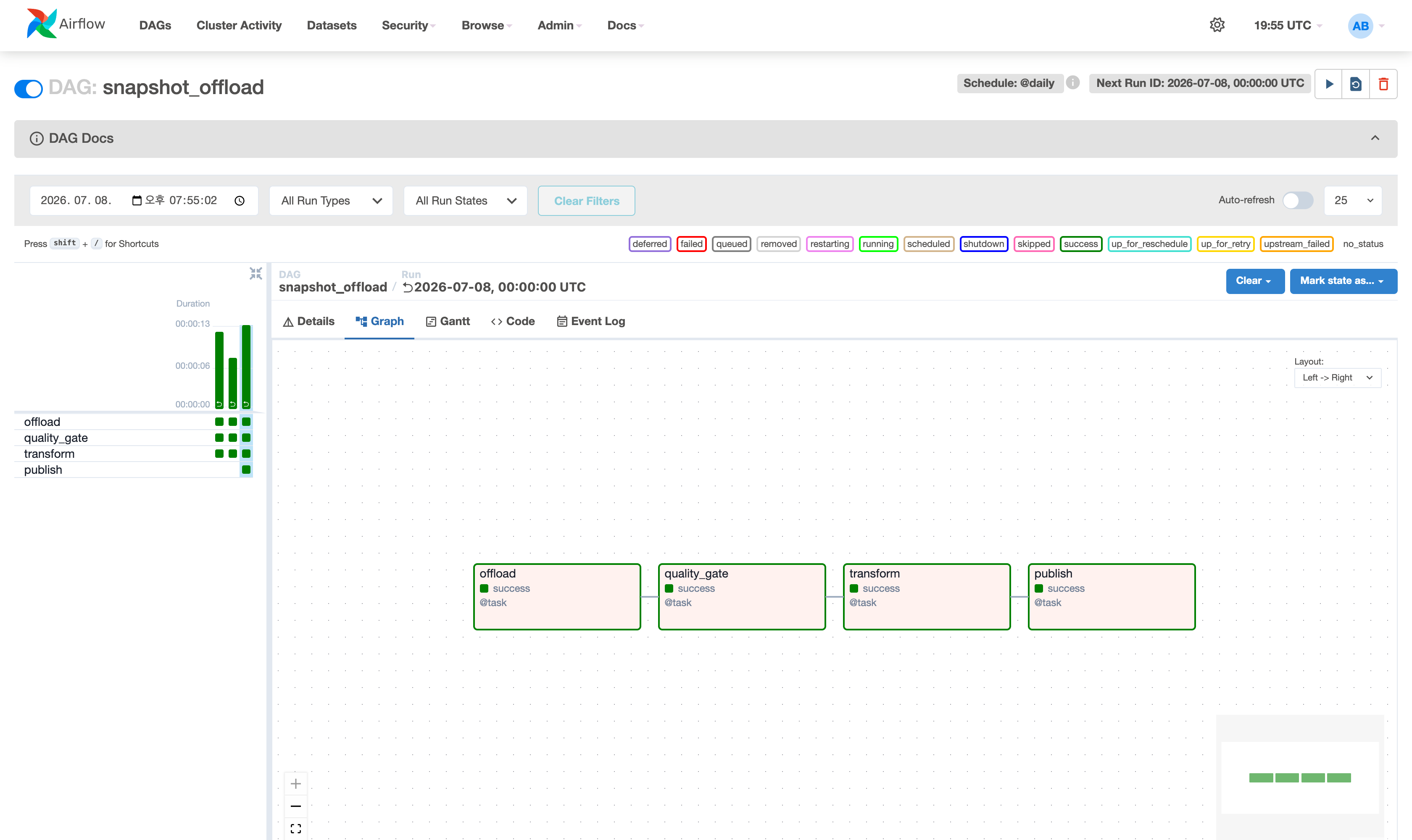Go to the DAGs page
Screen dimensions: 1412x840
(x=155, y=26)
